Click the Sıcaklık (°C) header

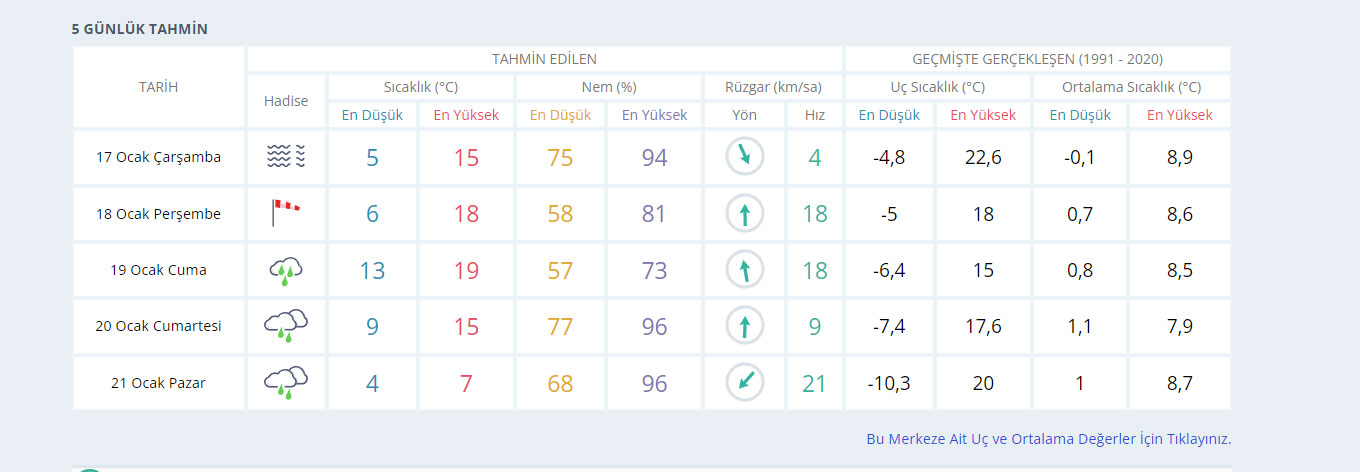[421, 87]
